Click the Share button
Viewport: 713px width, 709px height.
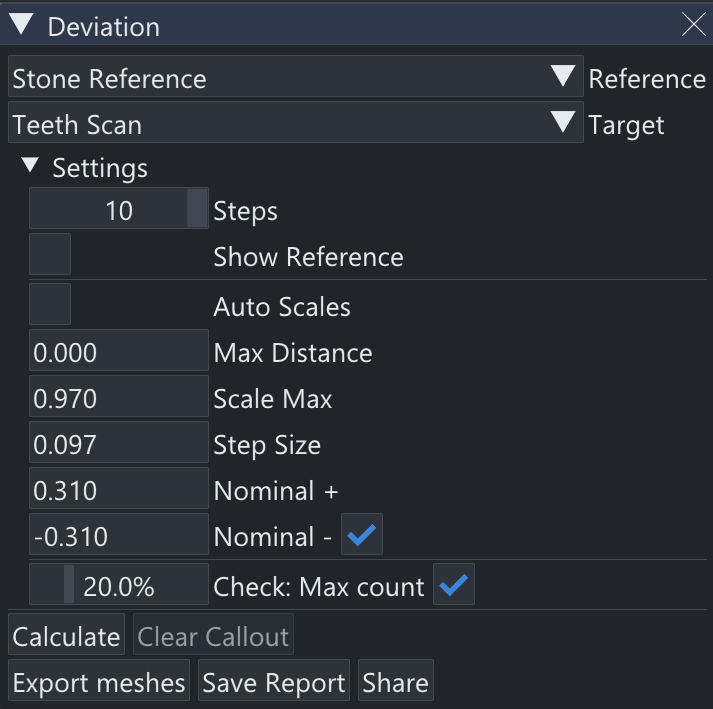click(x=395, y=683)
